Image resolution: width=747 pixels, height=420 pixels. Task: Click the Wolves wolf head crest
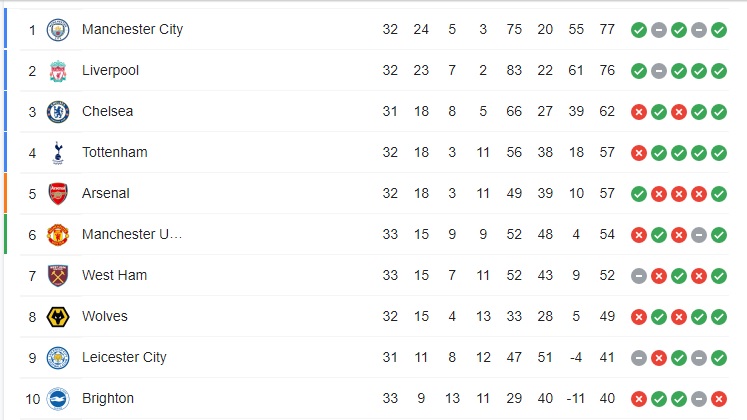pos(58,316)
